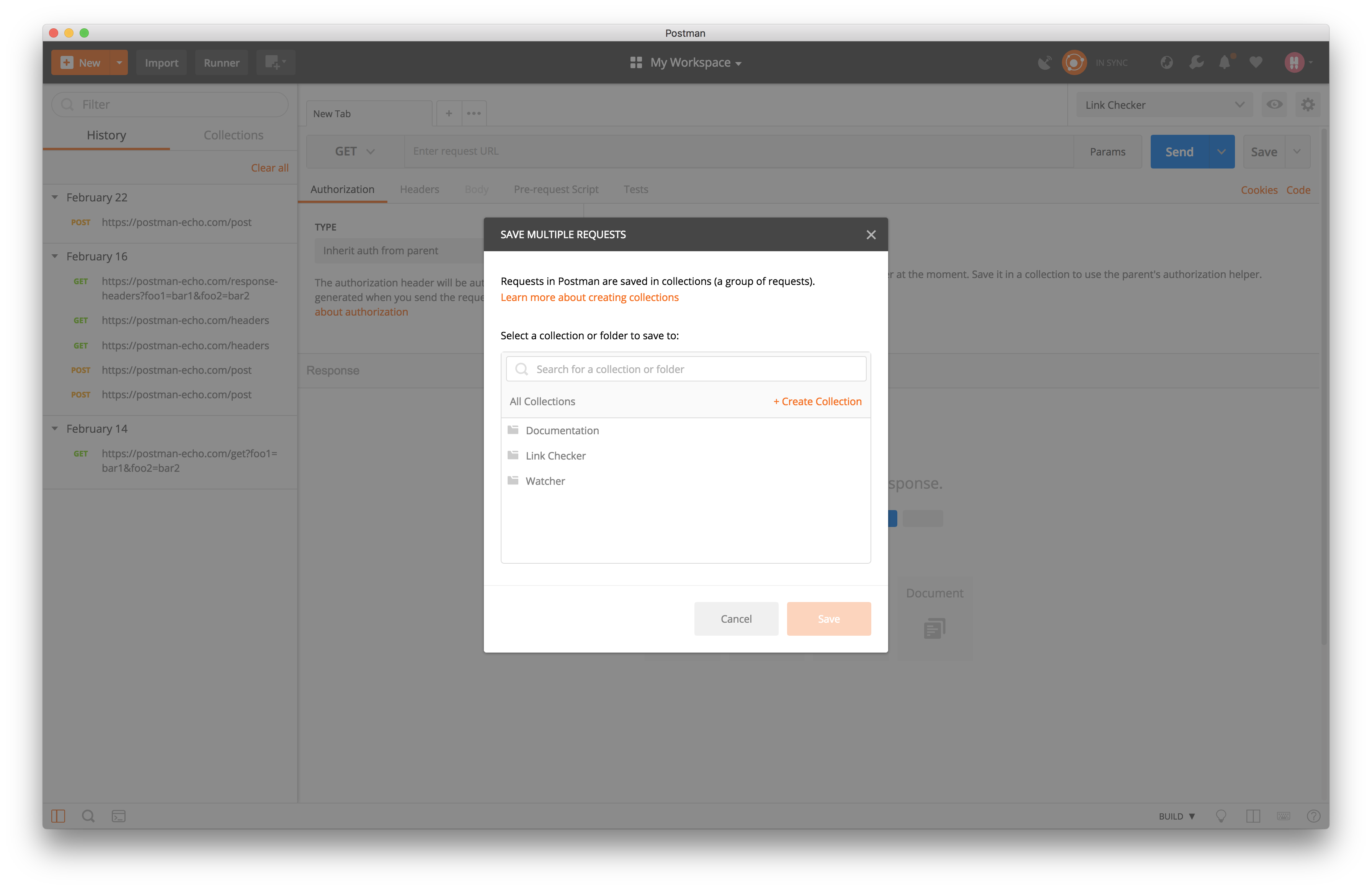Click the Cancel button in dialog
This screenshot has width=1372, height=890.
click(x=736, y=618)
